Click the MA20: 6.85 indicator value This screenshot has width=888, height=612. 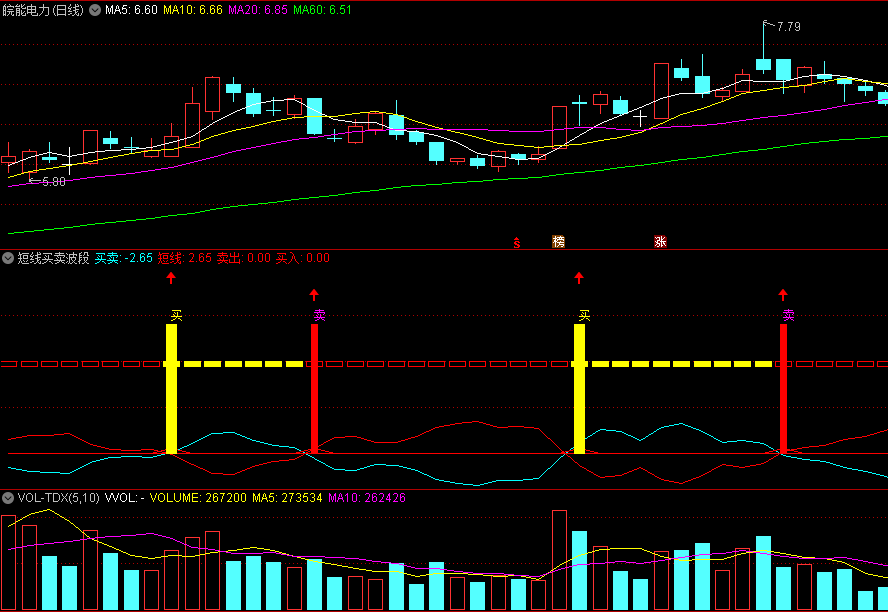(258, 10)
